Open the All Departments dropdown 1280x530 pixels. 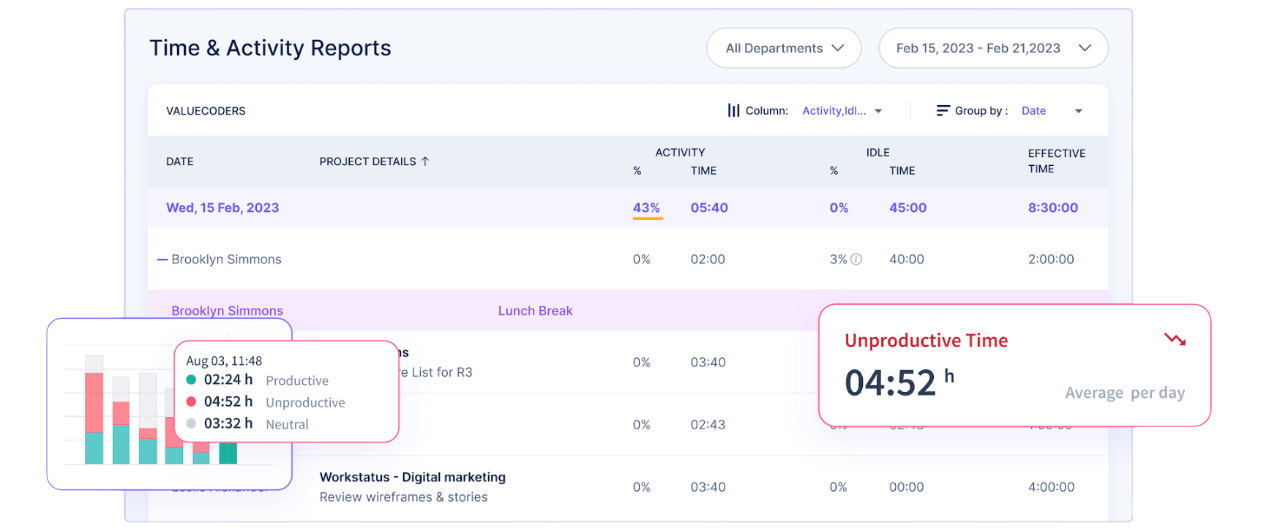point(784,48)
